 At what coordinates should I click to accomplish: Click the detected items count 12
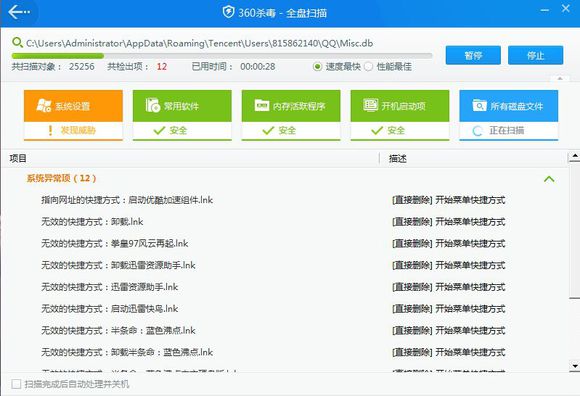(x=162, y=67)
